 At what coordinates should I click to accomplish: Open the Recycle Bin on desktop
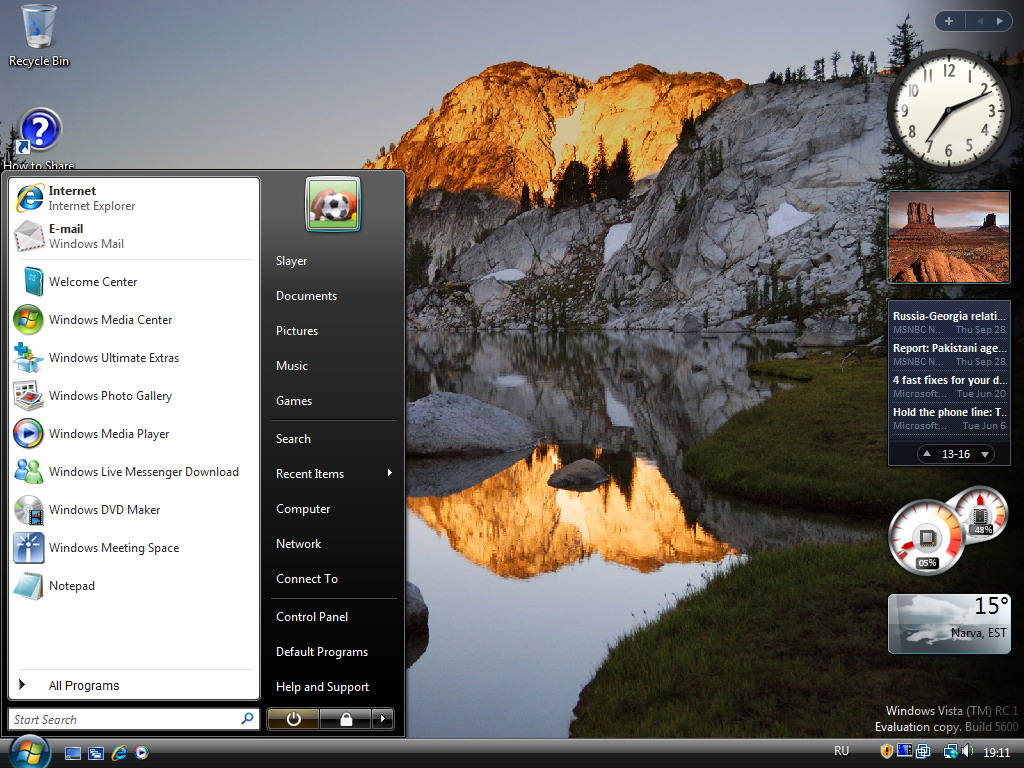(39, 36)
